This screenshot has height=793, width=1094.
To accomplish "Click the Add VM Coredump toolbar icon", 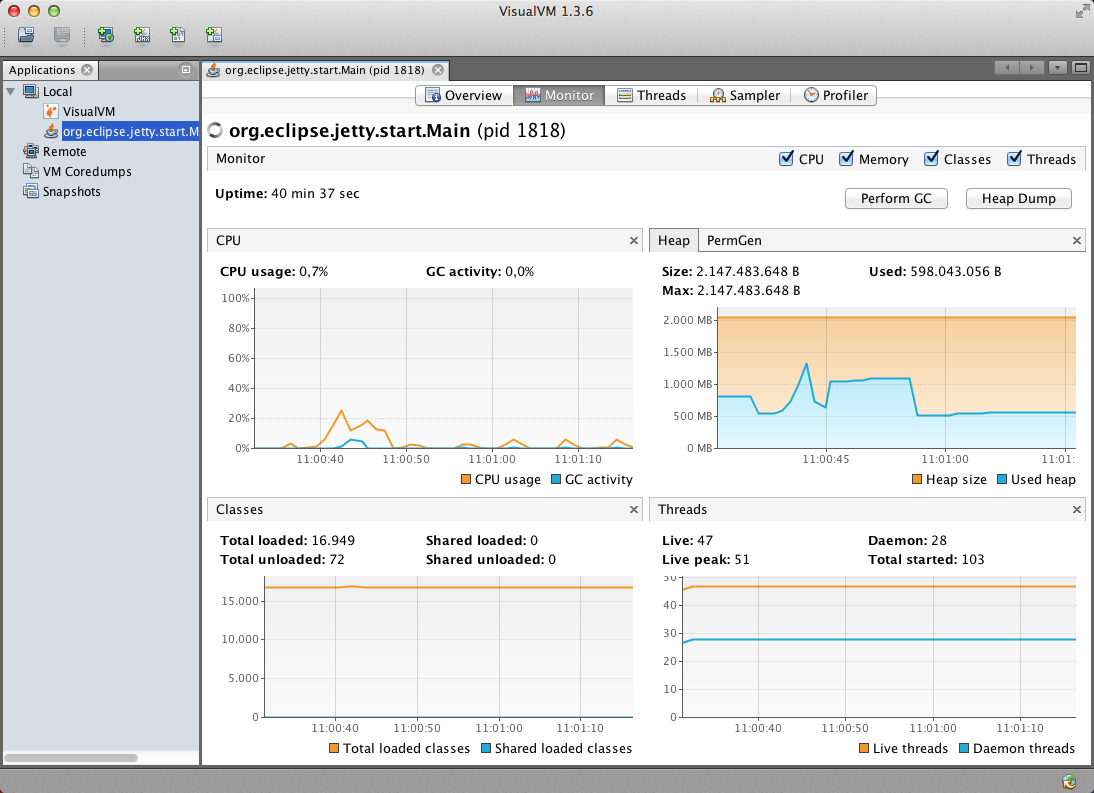I will [x=178, y=34].
